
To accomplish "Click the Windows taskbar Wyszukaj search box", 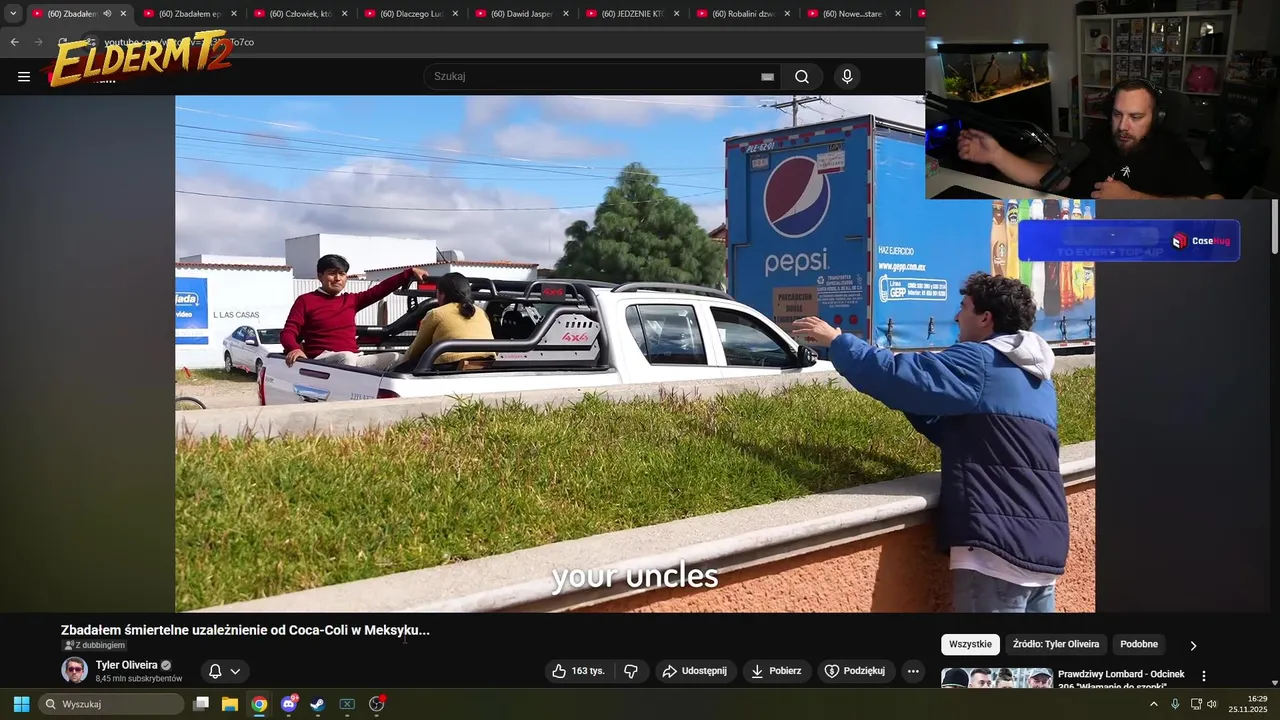I will [x=112, y=704].
